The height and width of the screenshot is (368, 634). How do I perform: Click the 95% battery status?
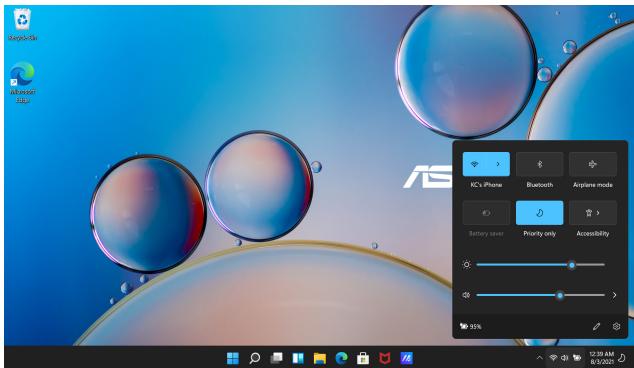pos(471,326)
